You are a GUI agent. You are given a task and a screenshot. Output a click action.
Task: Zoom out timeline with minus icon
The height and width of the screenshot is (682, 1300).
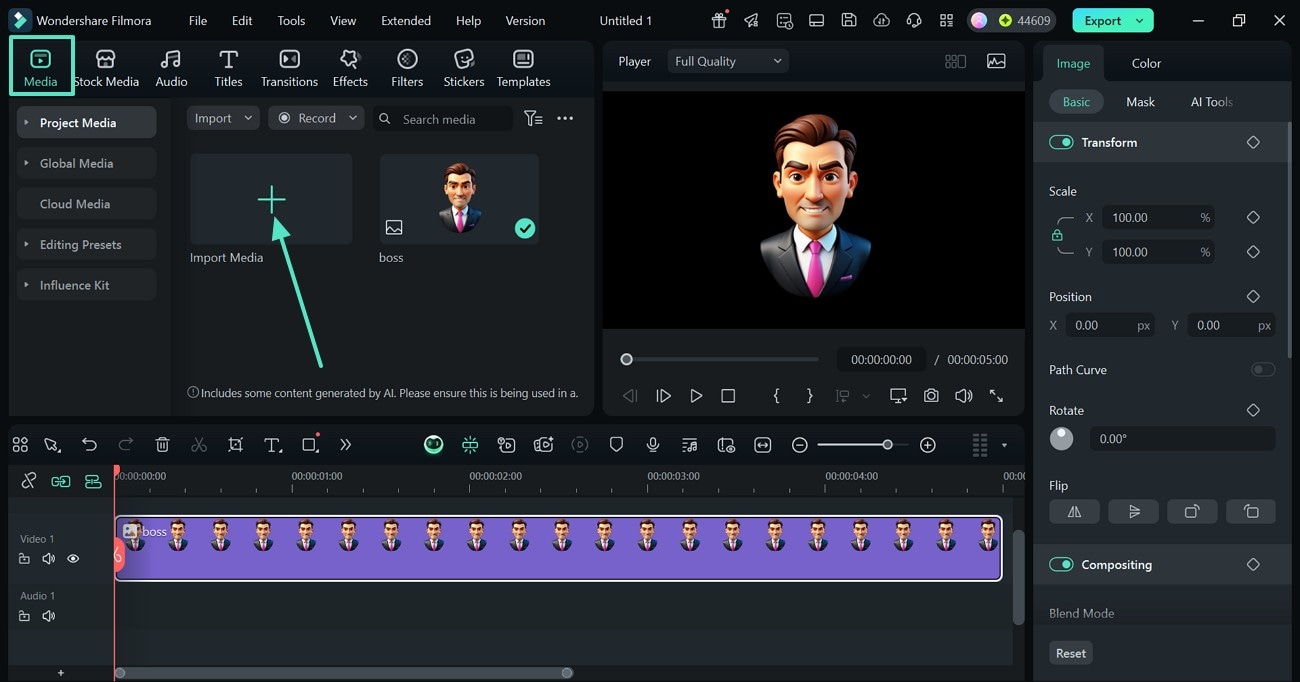coord(800,445)
